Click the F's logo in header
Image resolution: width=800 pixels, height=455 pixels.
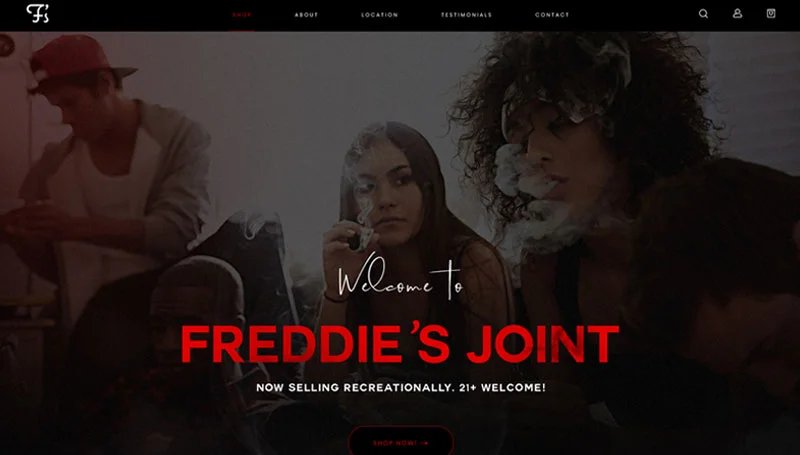click(38, 14)
